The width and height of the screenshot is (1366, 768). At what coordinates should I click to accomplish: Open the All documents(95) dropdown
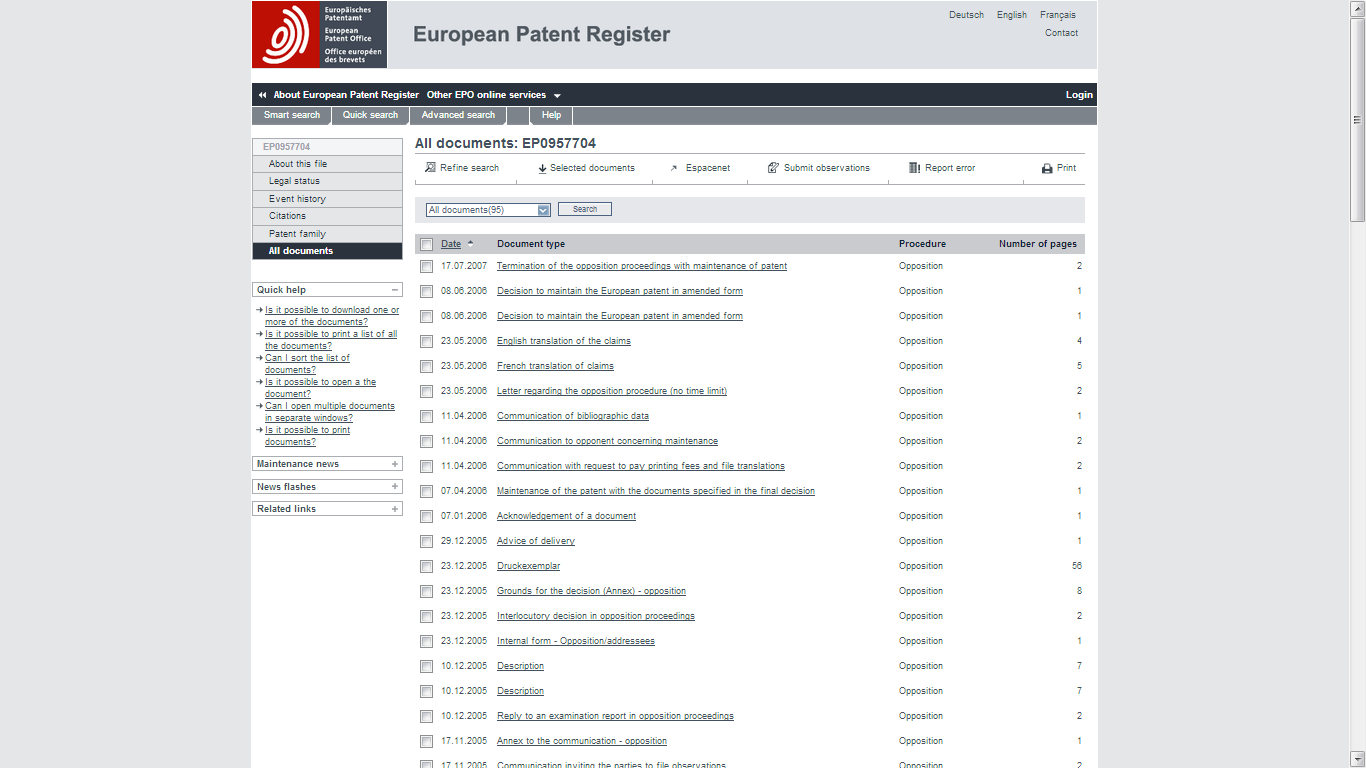488,210
